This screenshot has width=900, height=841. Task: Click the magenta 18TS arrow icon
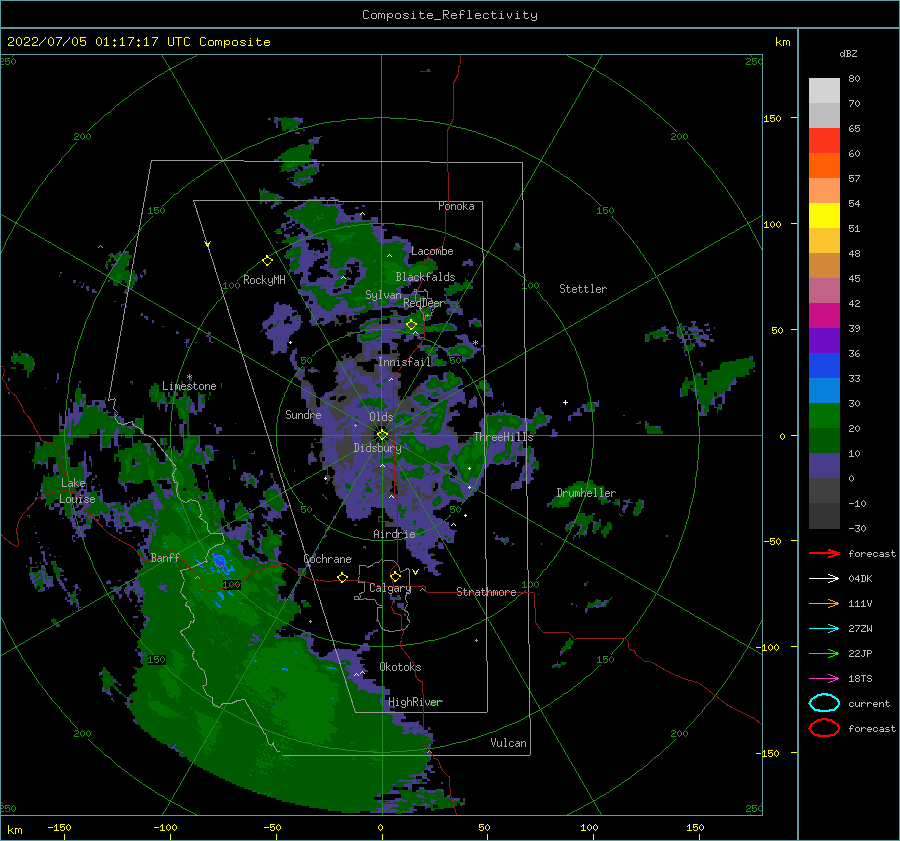tap(824, 679)
